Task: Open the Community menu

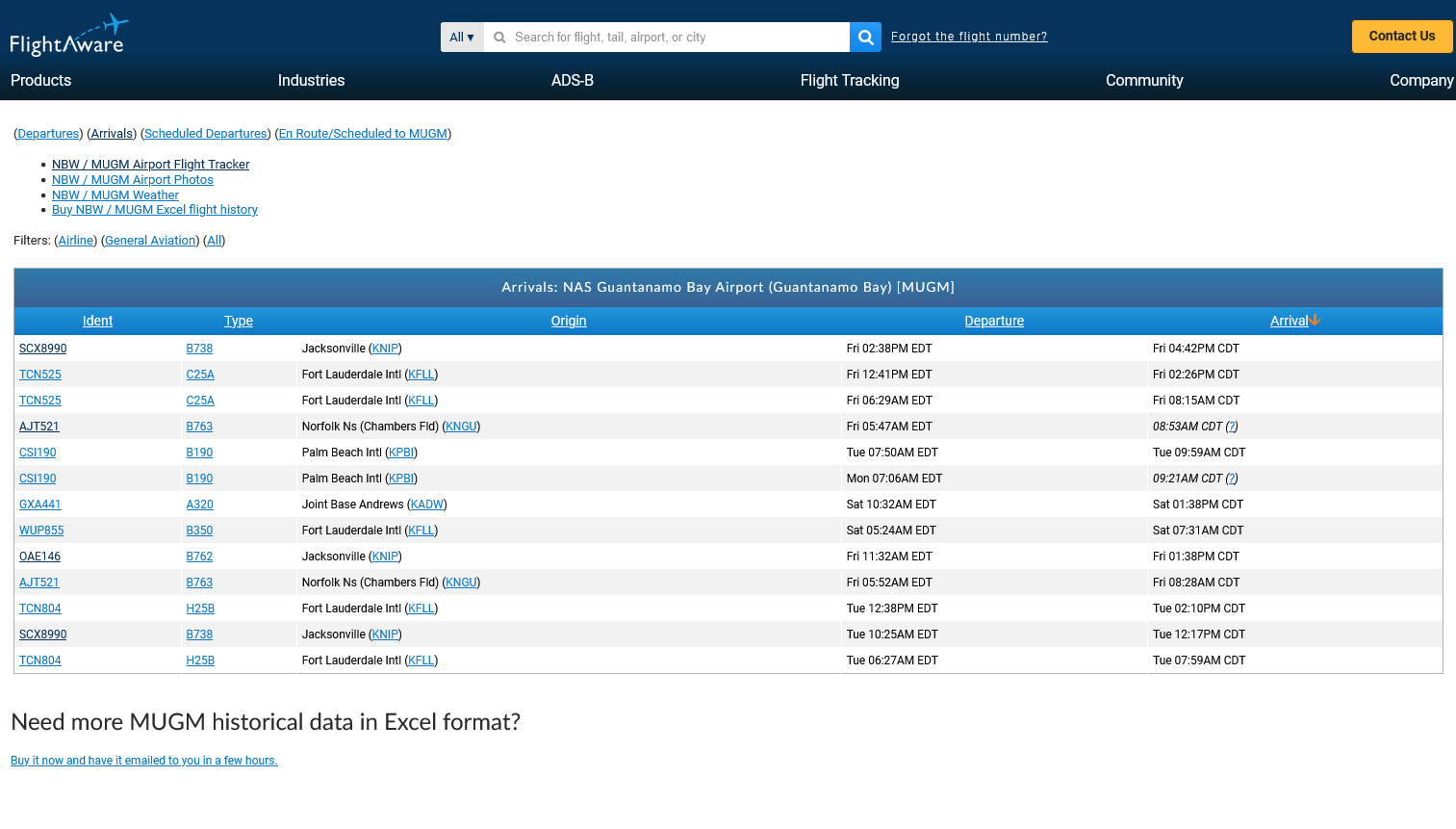Action: click(x=1144, y=81)
